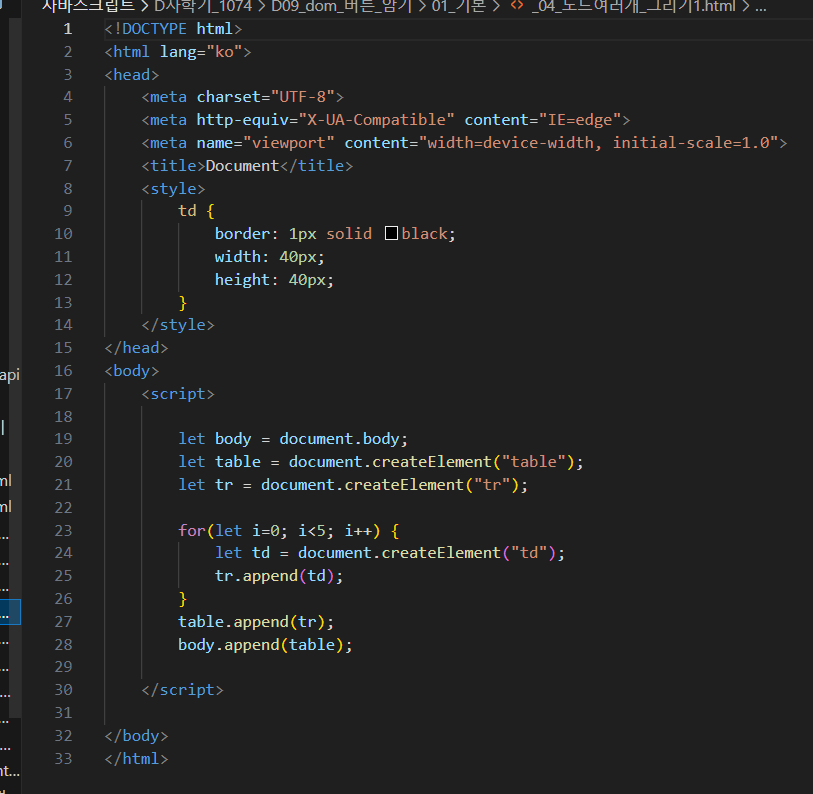Click the td selector on line 9
The height and width of the screenshot is (794, 813).
point(187,211)
